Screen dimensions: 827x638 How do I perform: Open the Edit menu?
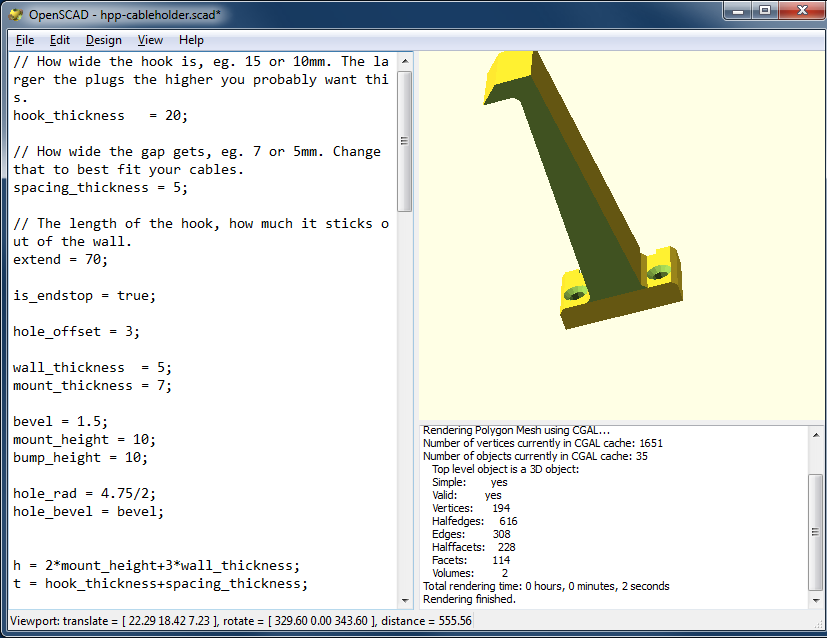click(60, 40)
